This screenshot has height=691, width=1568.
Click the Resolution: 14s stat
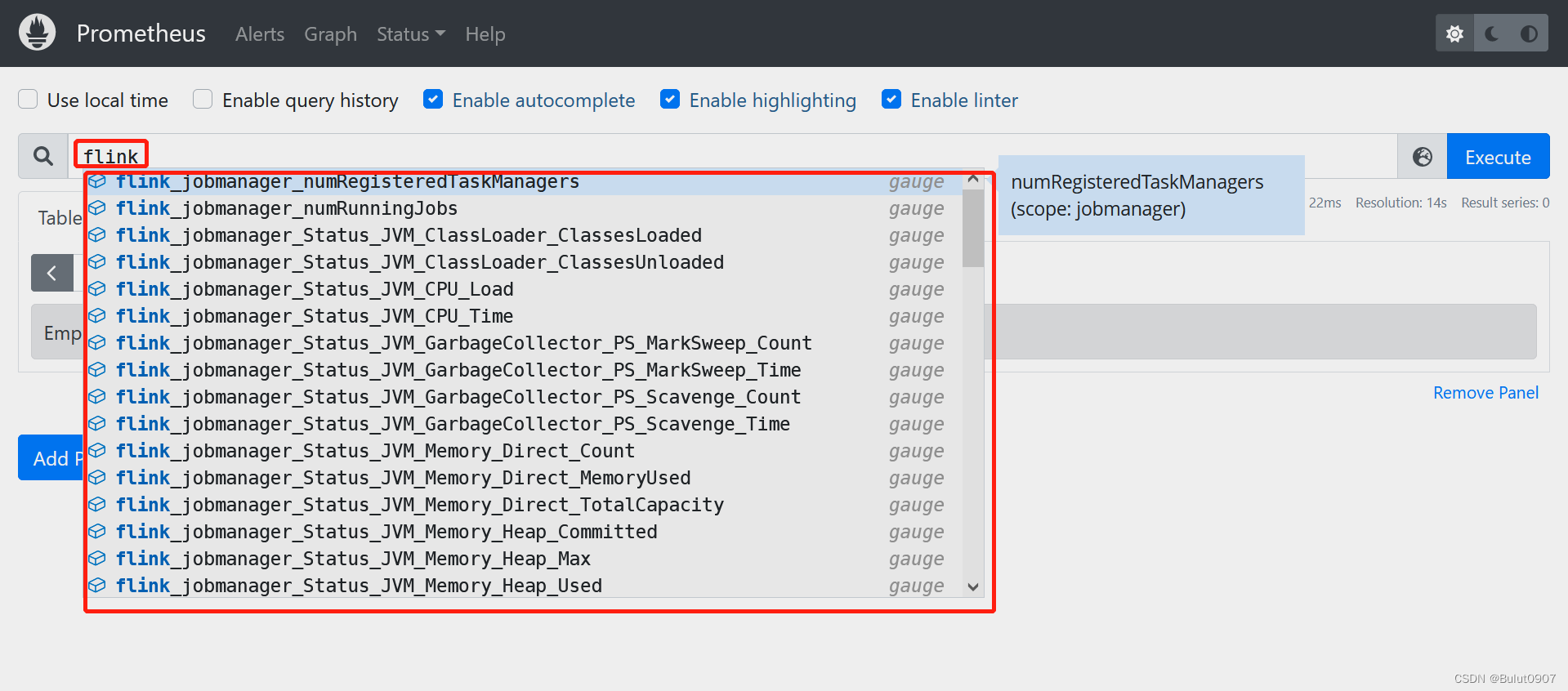[1400, 203]
